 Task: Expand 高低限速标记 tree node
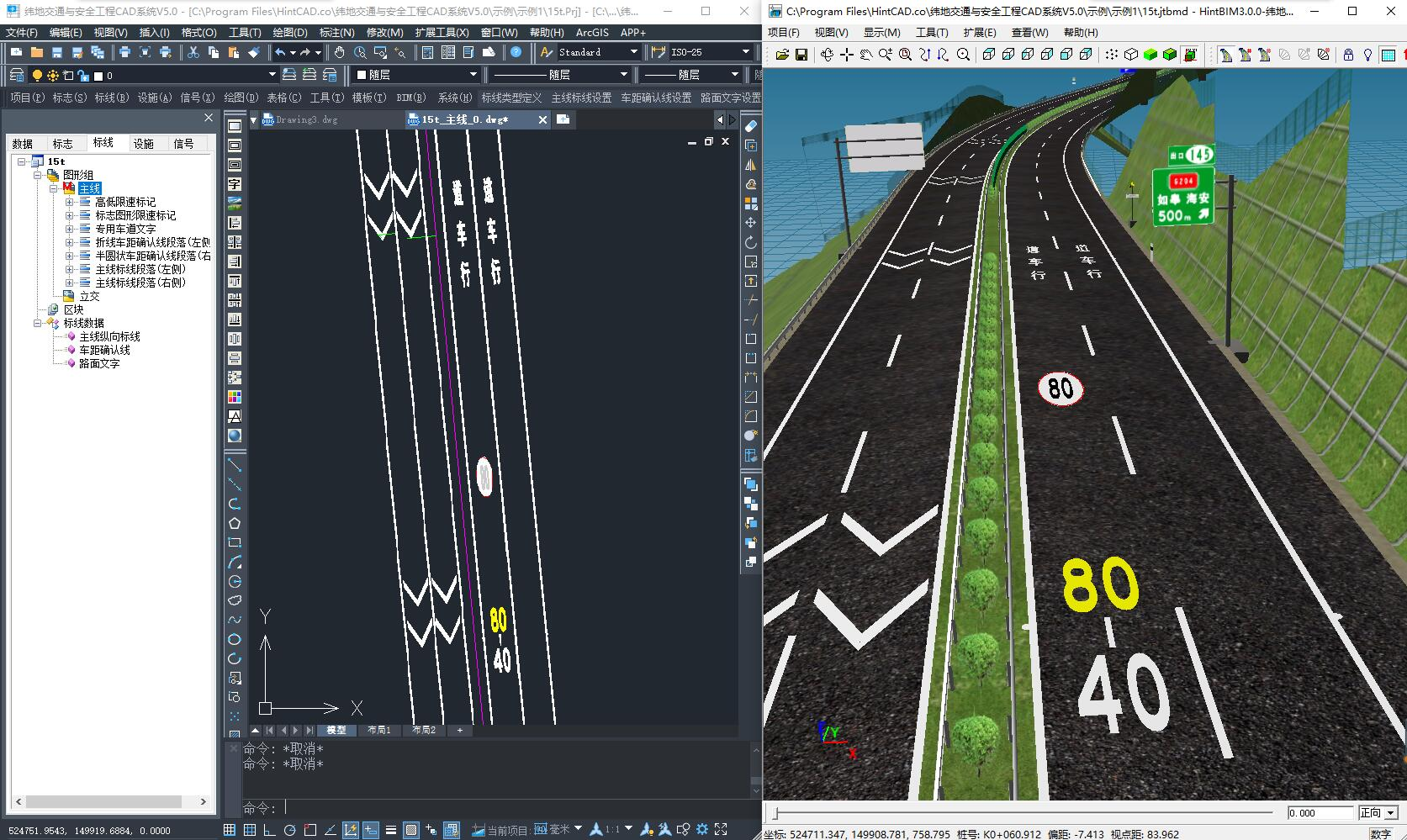pos(70,202)
